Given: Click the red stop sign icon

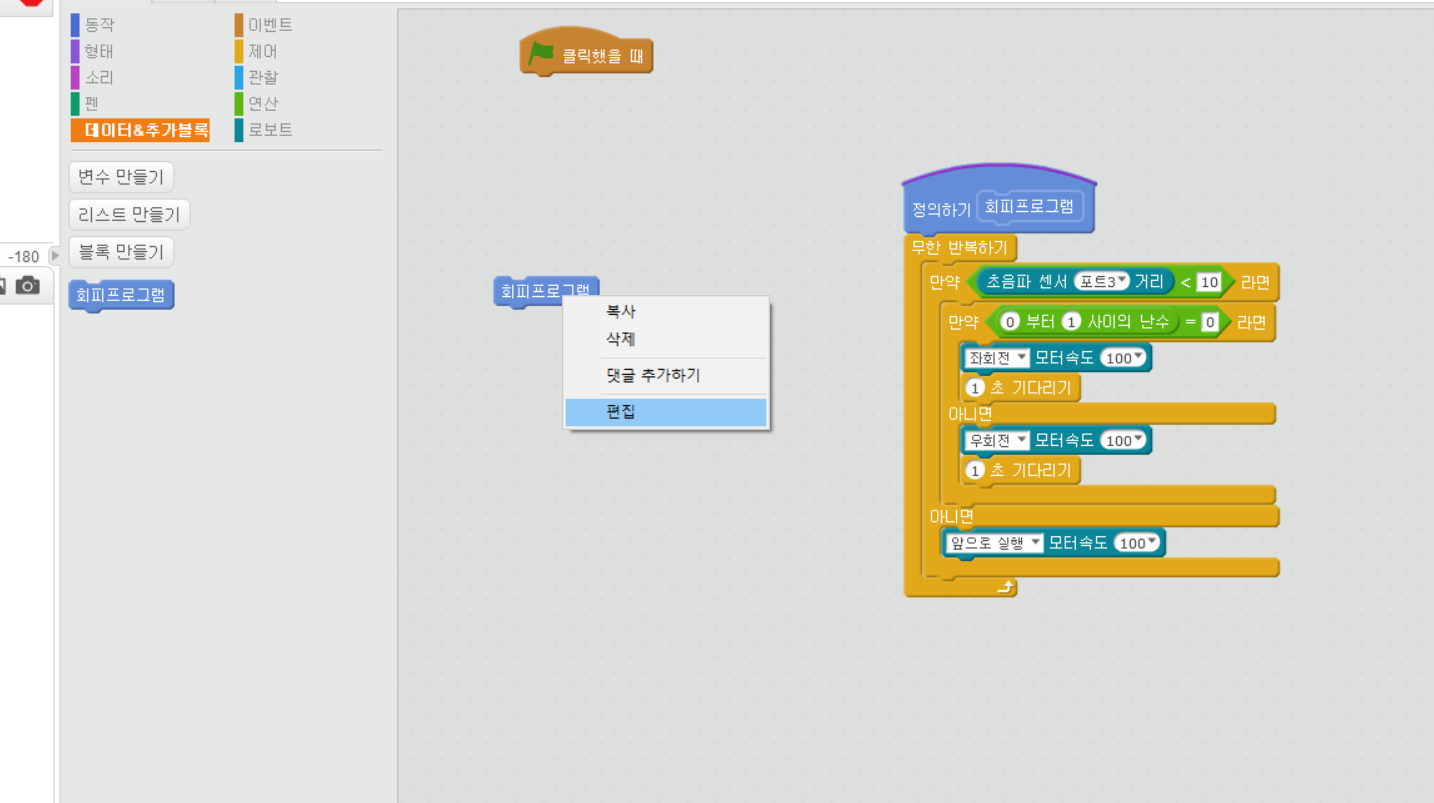Looking at the screenshot, I should point(31,3).
